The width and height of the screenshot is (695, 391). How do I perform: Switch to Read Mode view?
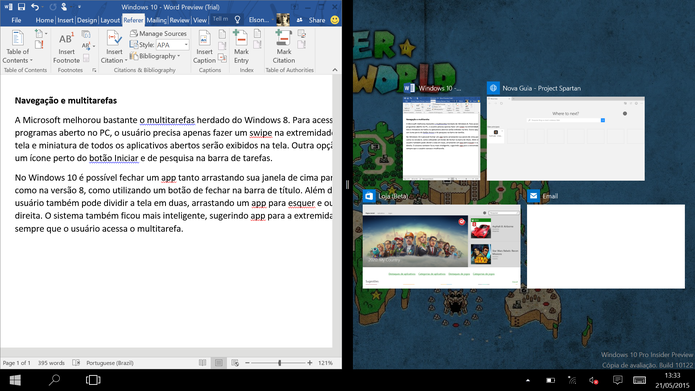click(203, 363)
